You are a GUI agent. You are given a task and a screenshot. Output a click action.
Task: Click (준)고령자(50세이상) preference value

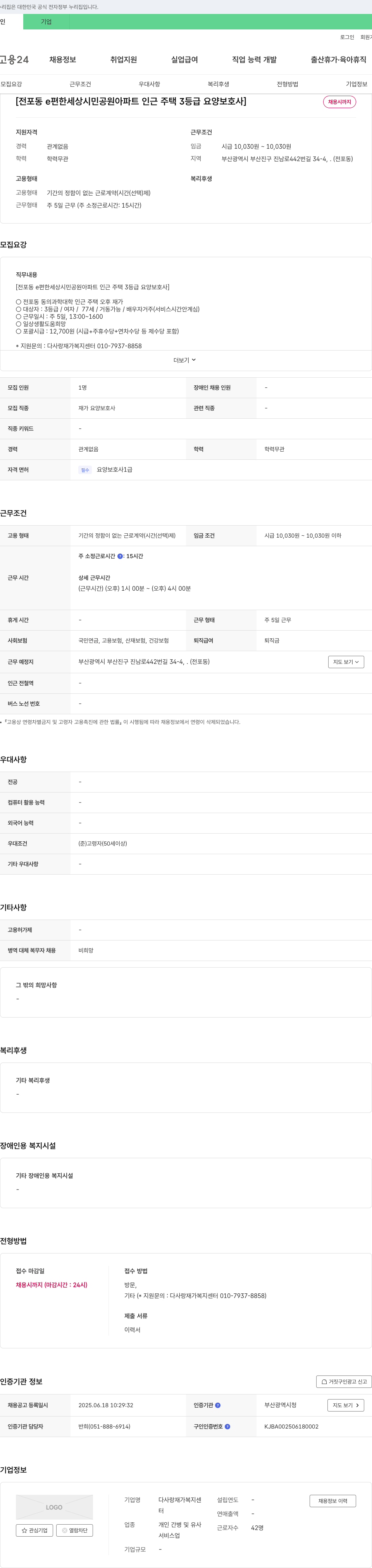(103, 844)
